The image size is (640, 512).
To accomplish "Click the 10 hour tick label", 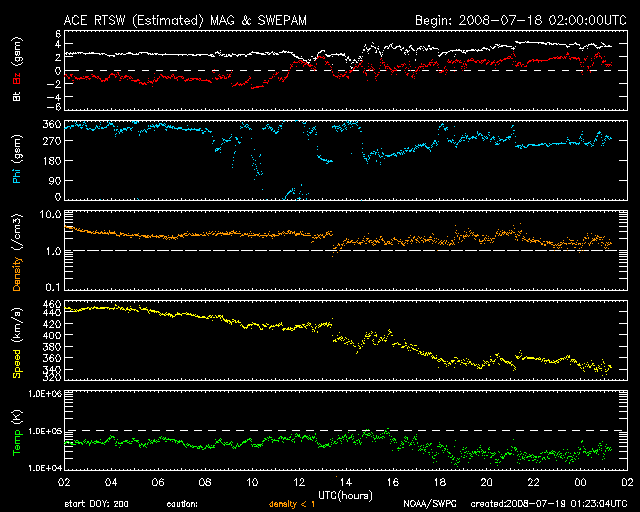I will pos(252,483).
